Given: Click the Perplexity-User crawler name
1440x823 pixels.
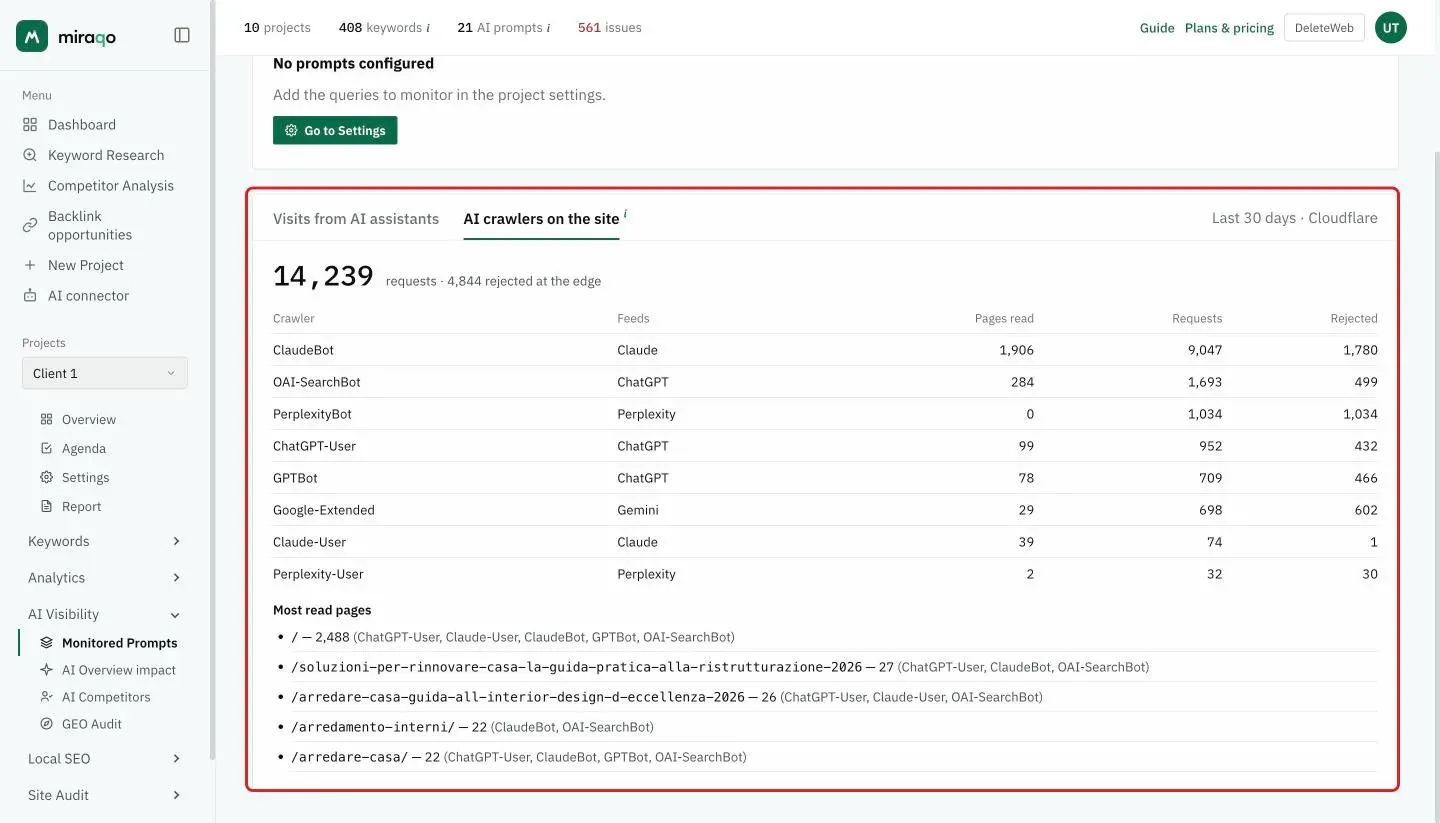Looking at the screenshot, I should (x=318, y=574).
